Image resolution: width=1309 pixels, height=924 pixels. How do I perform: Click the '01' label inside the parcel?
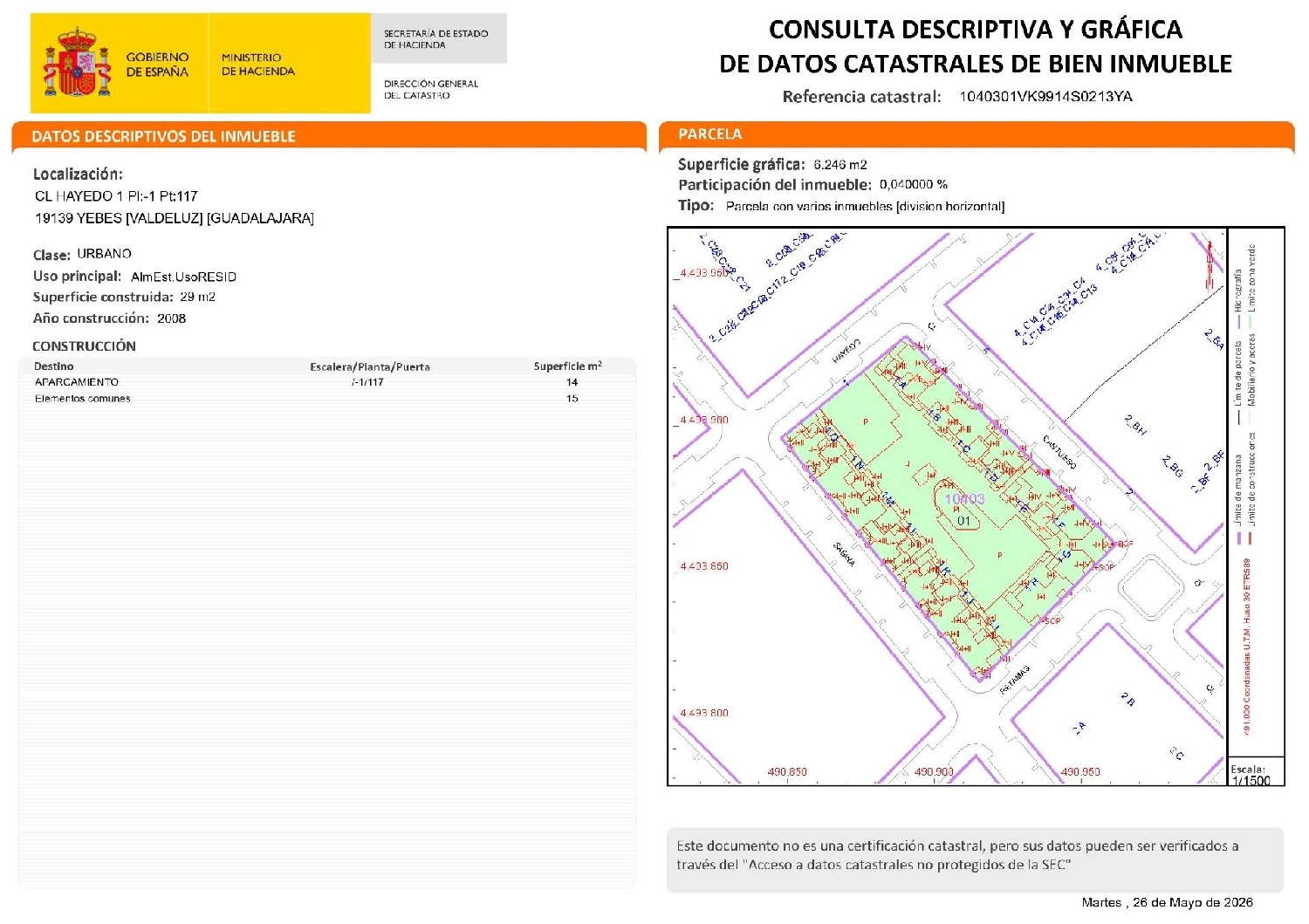tap(963, 521)
